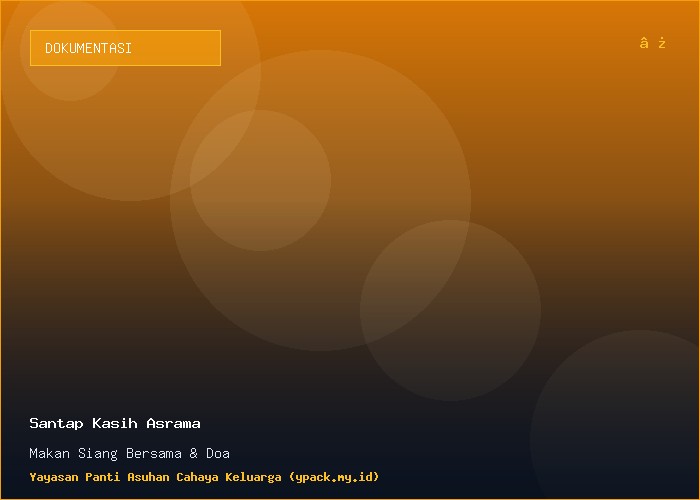Image resolution: width=700 pixels, height=500 pixels.
Task: Click the ampersand in Makan Siang Bersama & Doa
Action: point(193,454)
